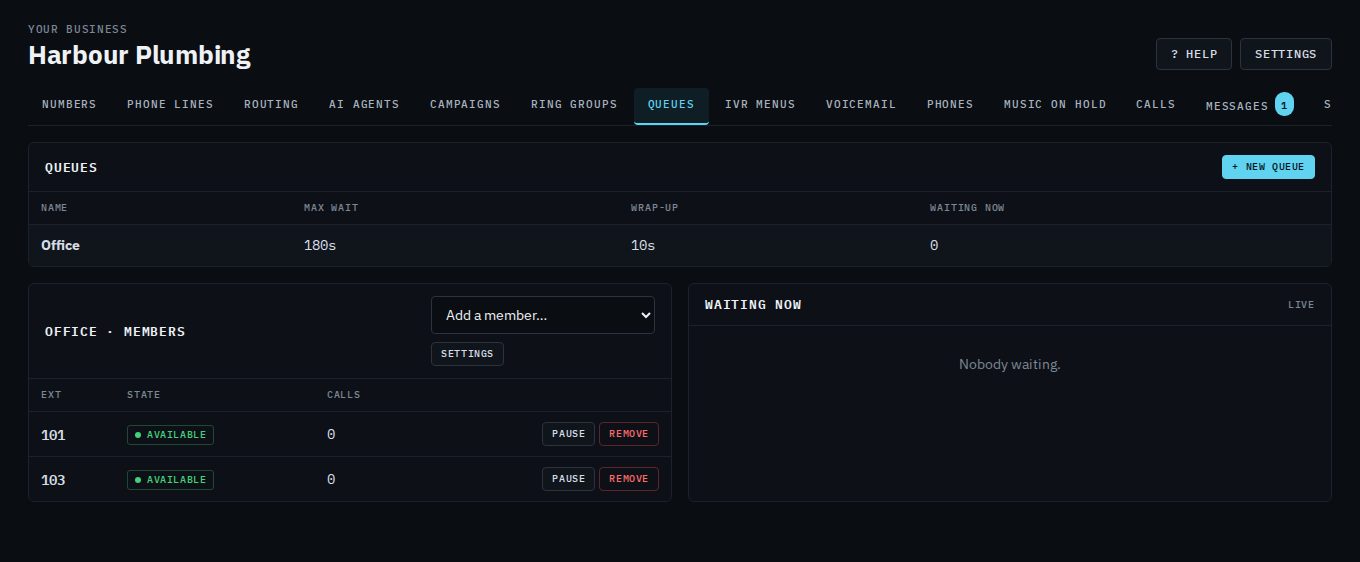The image size is (1360, 562).
Task: Switch to Music On Hold tab
Action: coord(1055,105)
